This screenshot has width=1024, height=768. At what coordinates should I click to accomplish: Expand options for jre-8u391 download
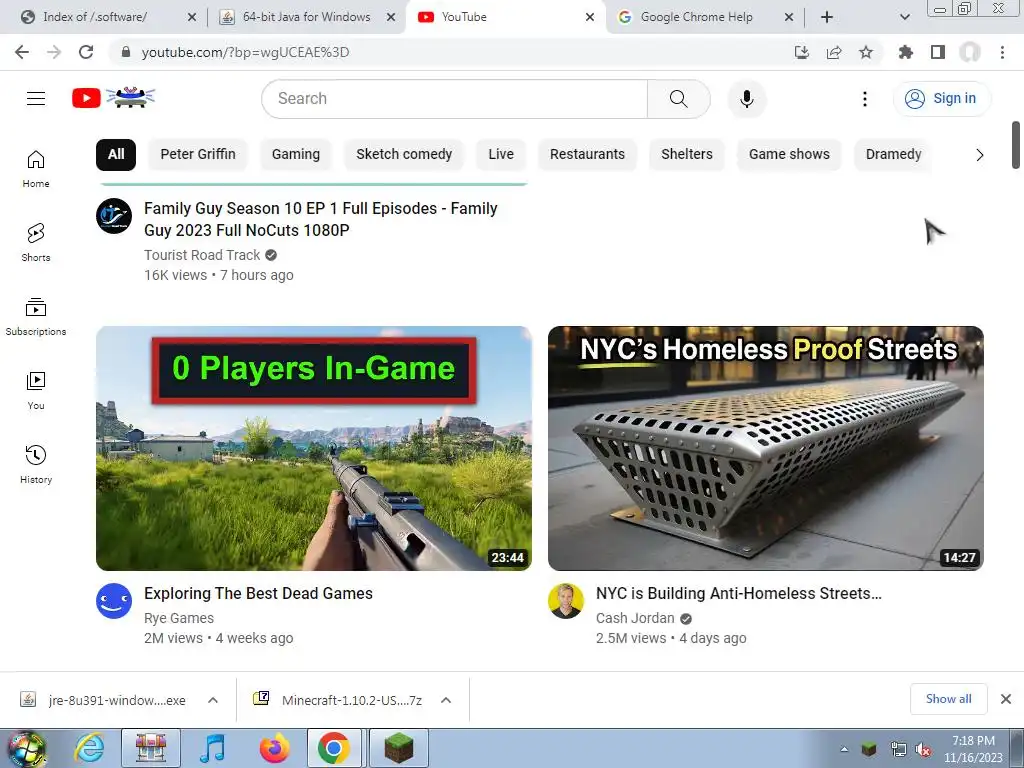pos(212,700)
